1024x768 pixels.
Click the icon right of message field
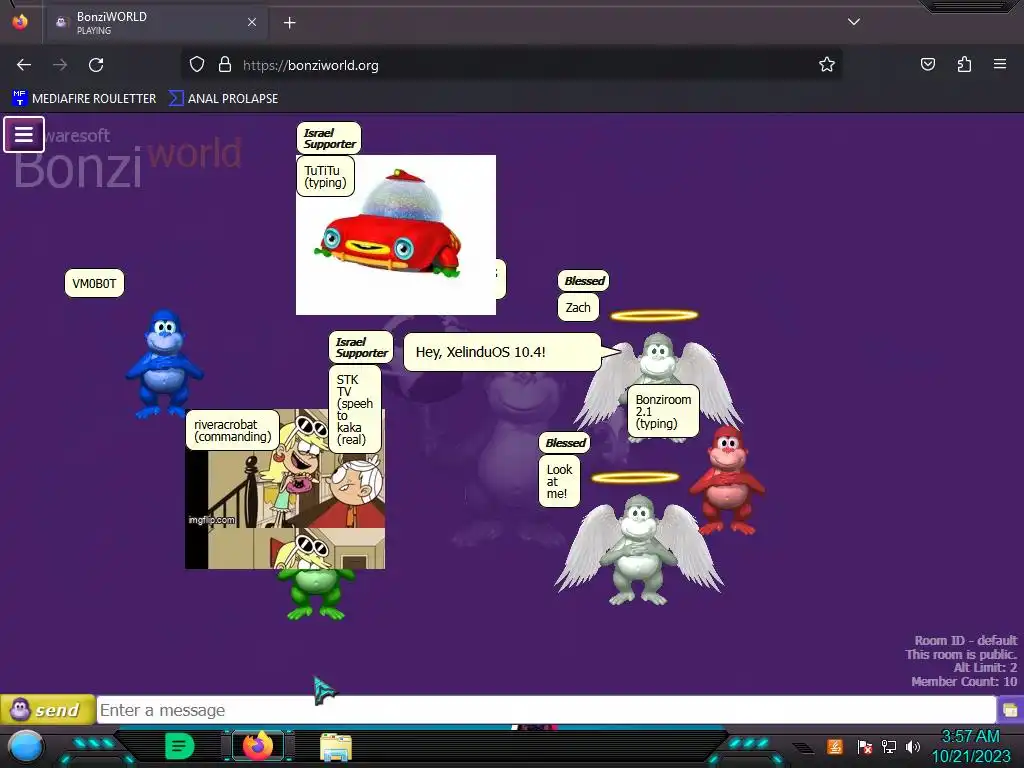1010,710
